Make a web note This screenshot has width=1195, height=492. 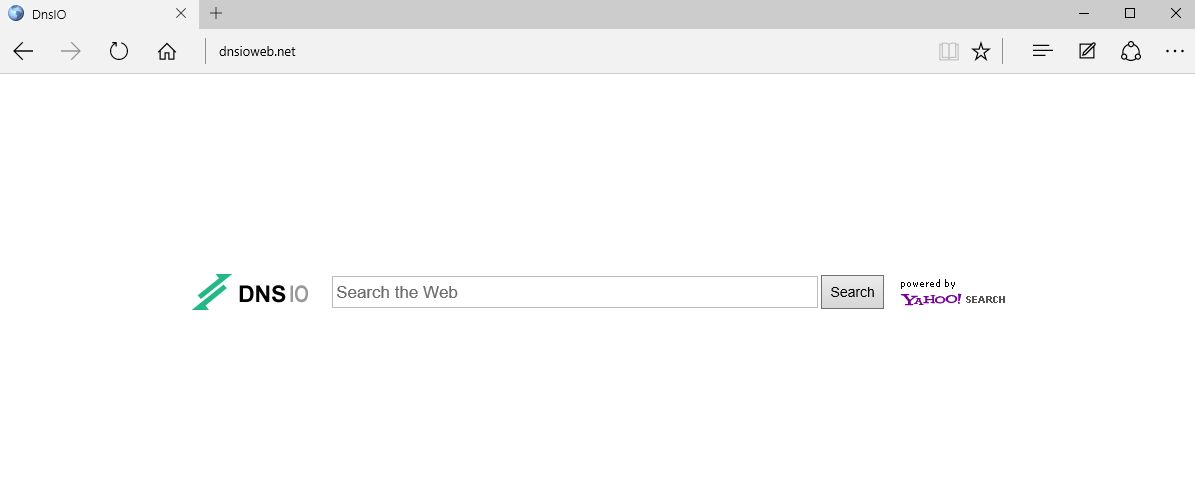click(1087, 51)
